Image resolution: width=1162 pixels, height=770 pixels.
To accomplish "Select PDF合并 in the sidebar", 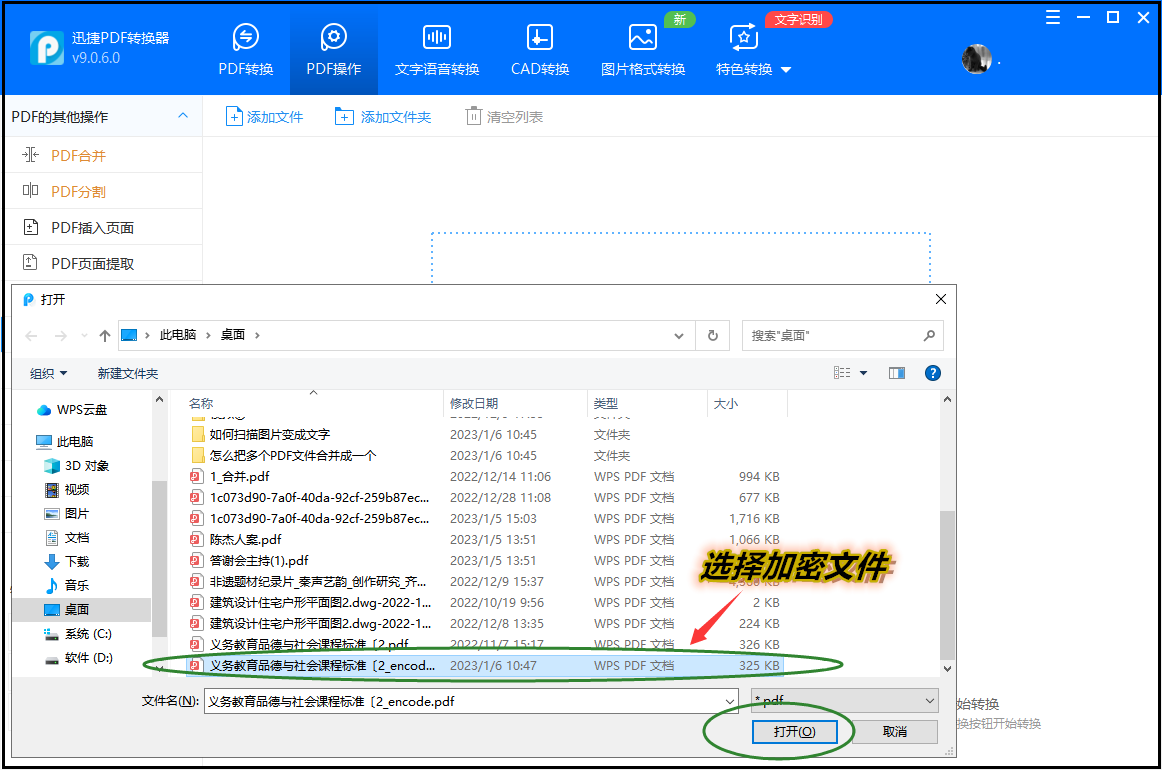I will click(x=104, y=155).
